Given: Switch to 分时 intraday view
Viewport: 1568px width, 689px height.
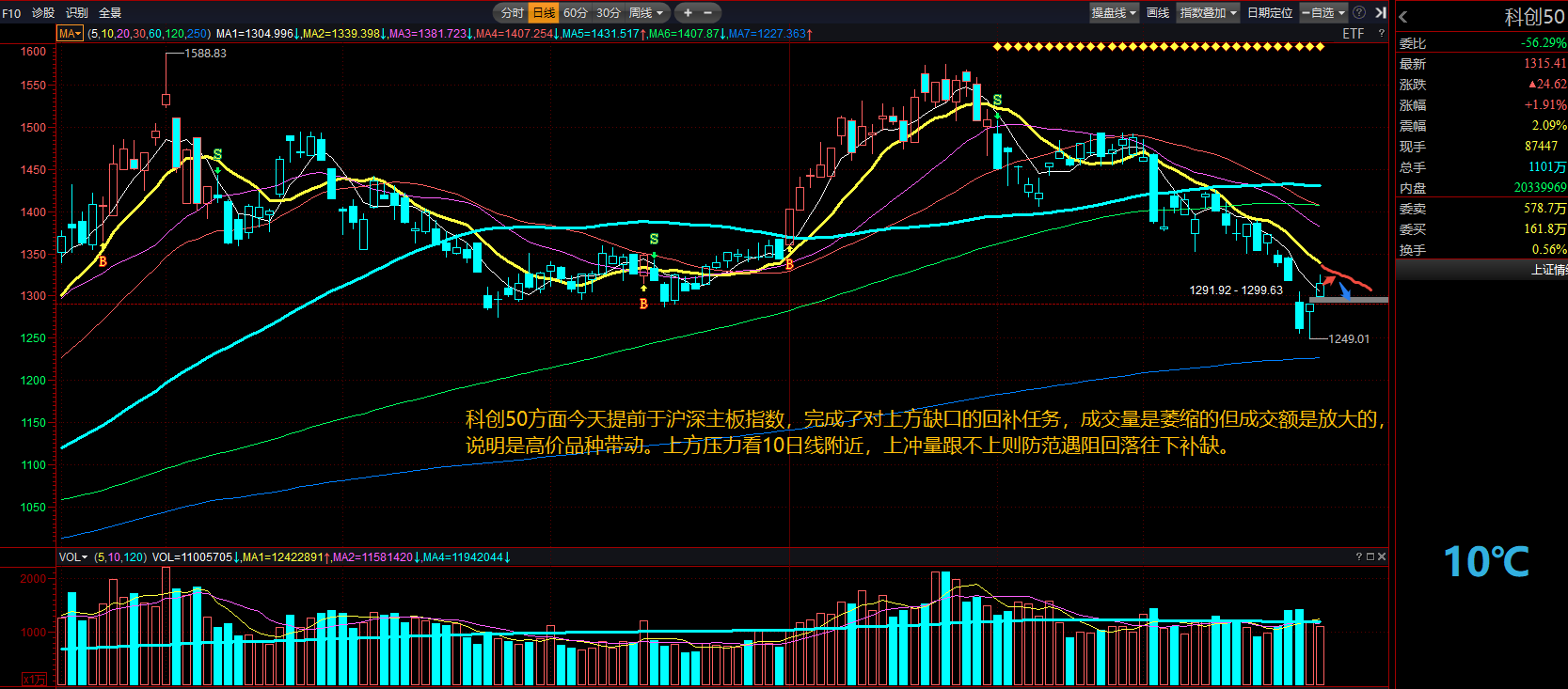Looking at the screenshot, I should pos(512,13).
